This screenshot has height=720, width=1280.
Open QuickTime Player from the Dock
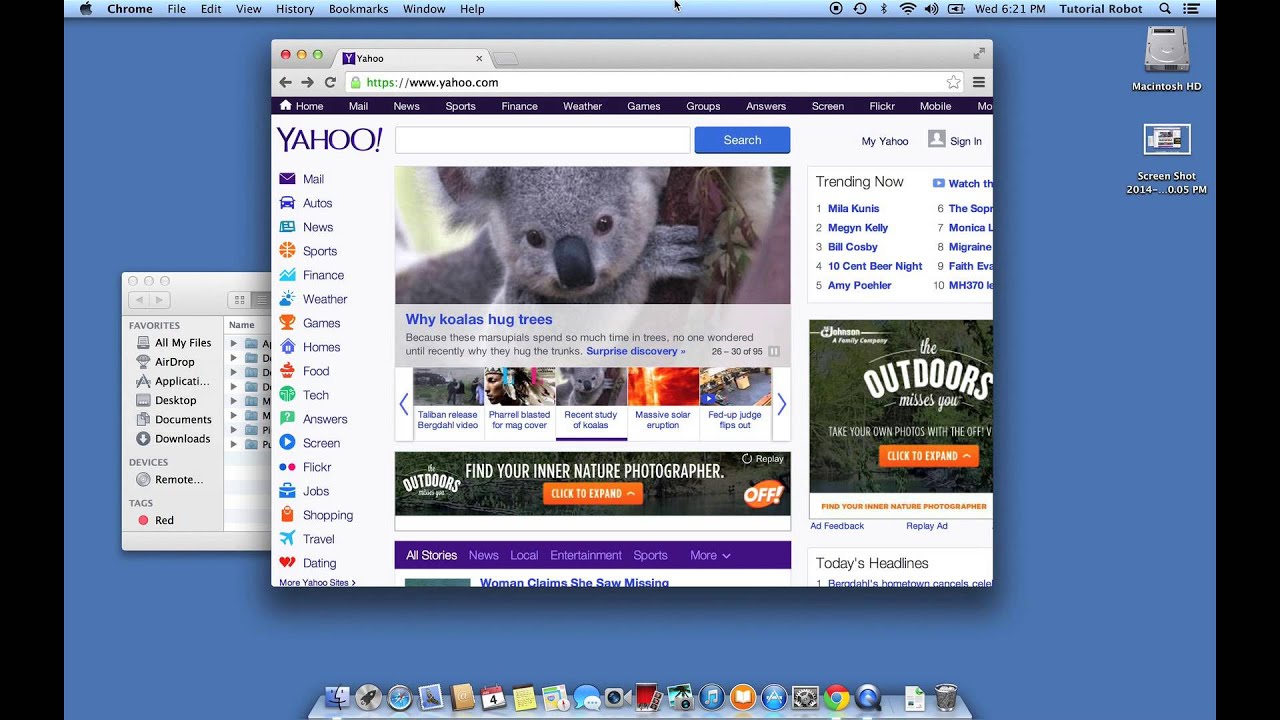868,697
